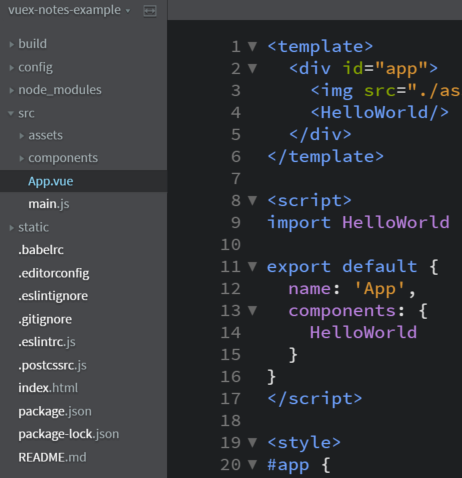Fold the template block on line 1
Viewport: 462px width, 478px height.
pos(252,46)
